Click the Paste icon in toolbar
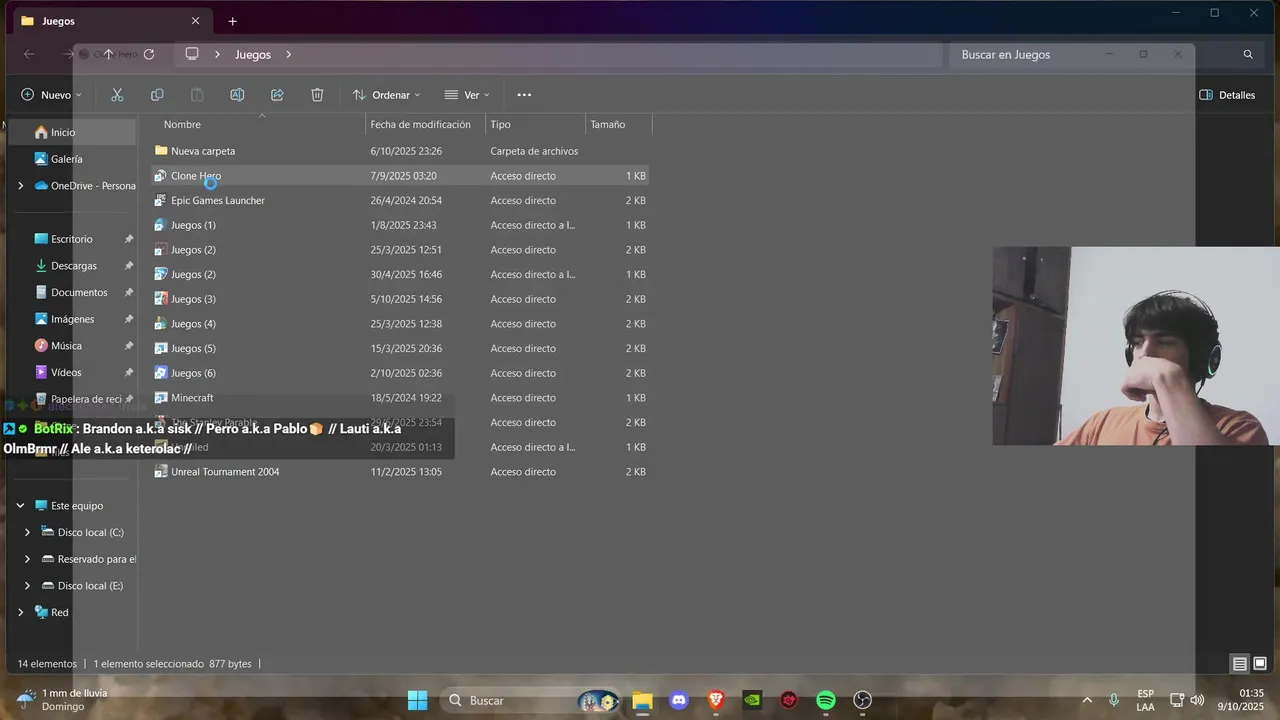The height and width of the screenshot is (720, 1280). [x=197, y=95]
